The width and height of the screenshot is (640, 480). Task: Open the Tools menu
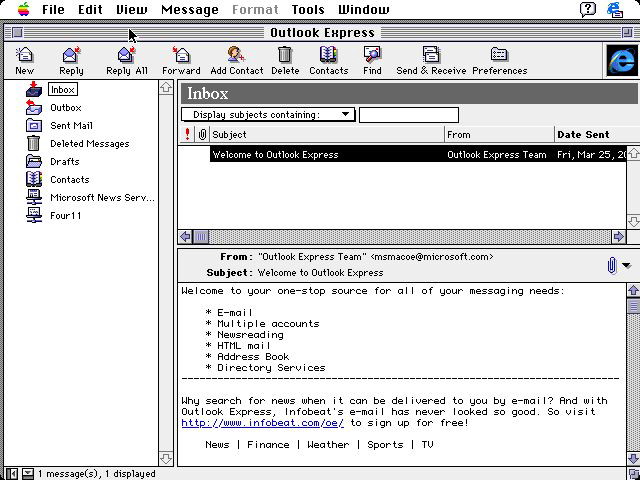point(308,10)
